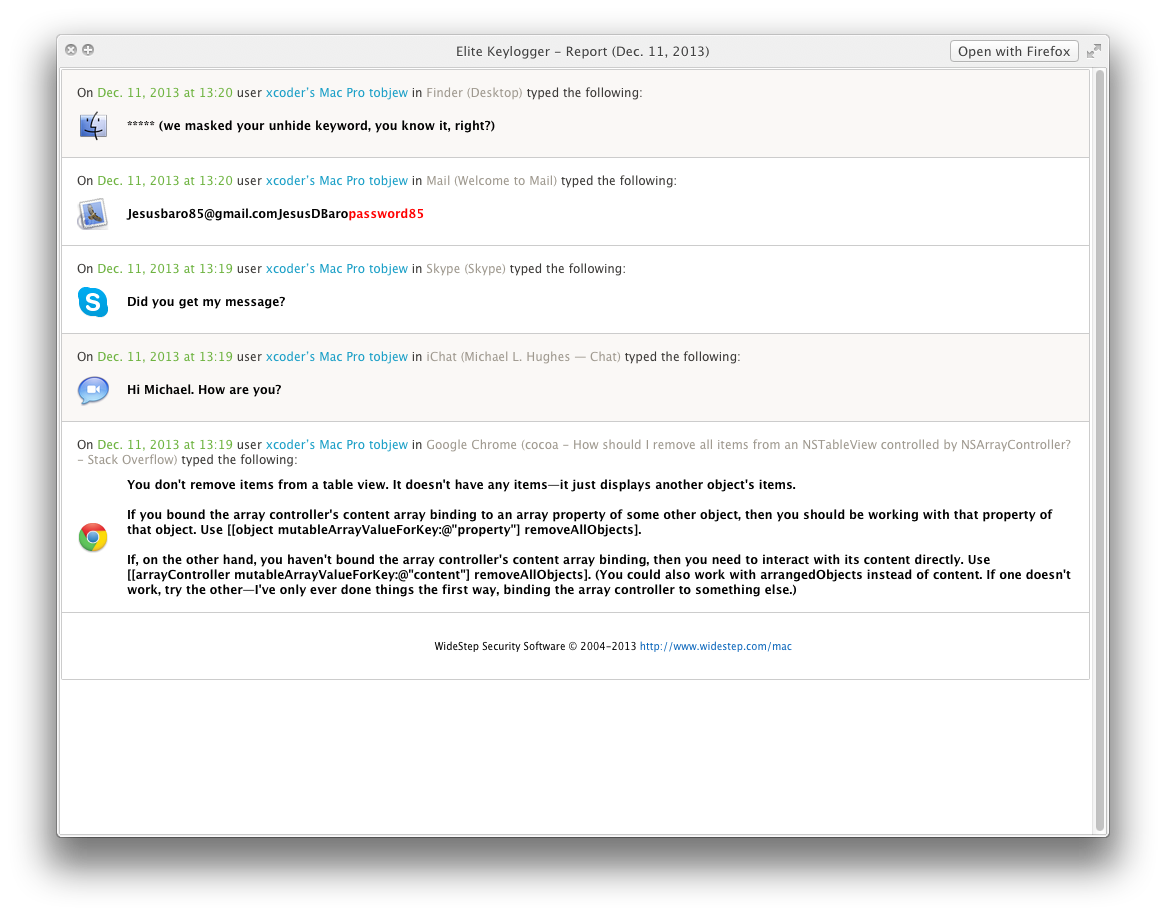Click the Google Chrome icon
The width and height of the screenshot is (1166, 916).
pos(93,537)
